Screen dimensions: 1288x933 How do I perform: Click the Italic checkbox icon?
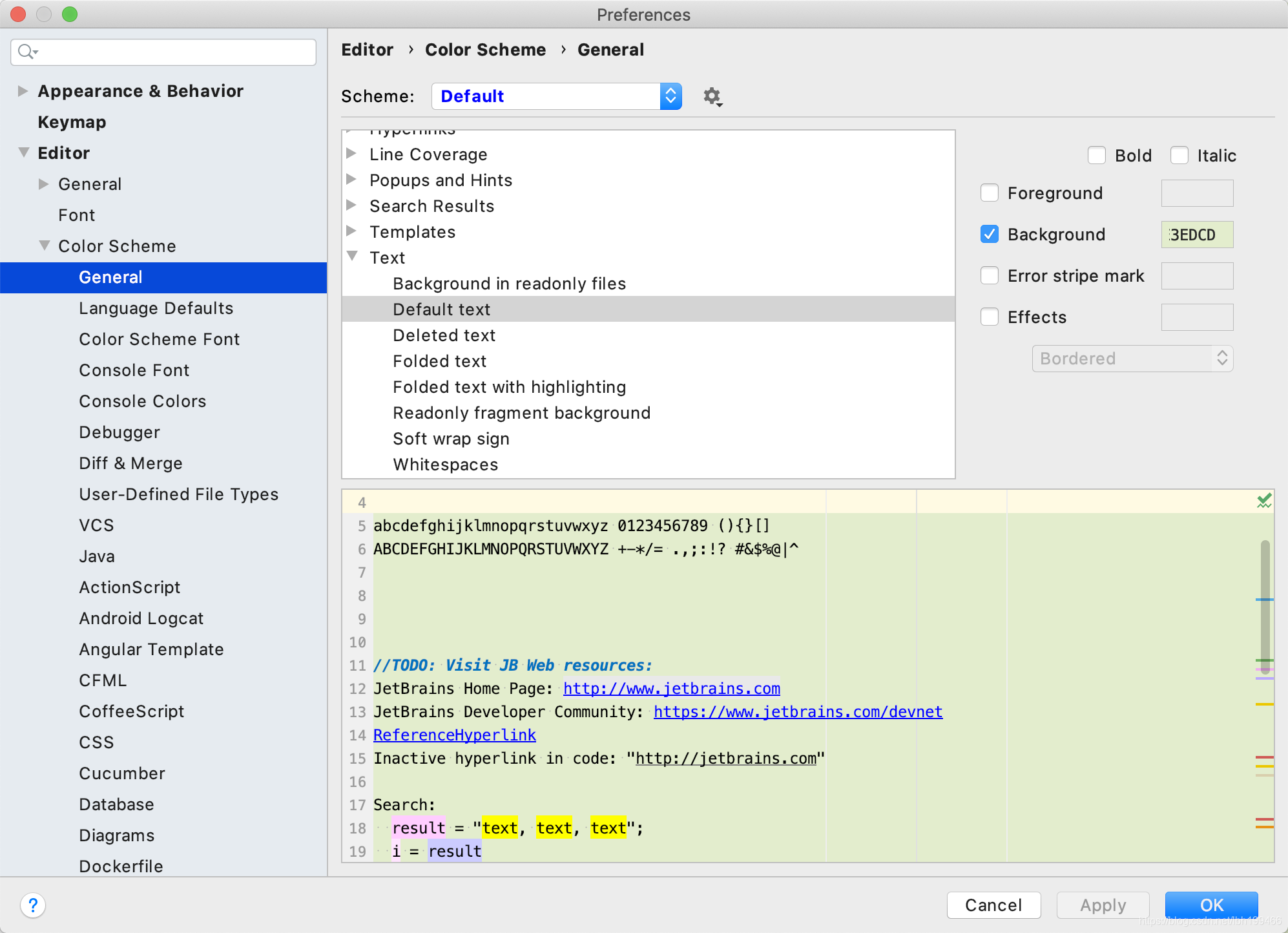pos(1179,154)
